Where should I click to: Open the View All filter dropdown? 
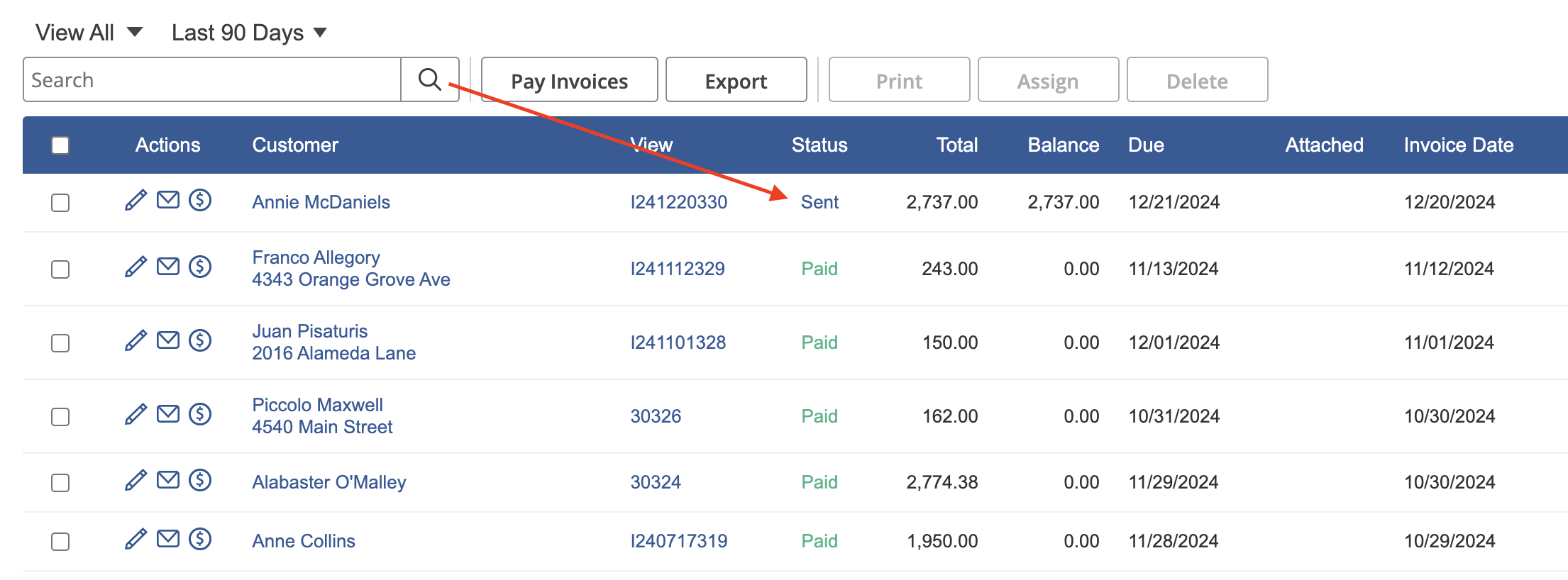pyautogui.click(x=89, y=33)
